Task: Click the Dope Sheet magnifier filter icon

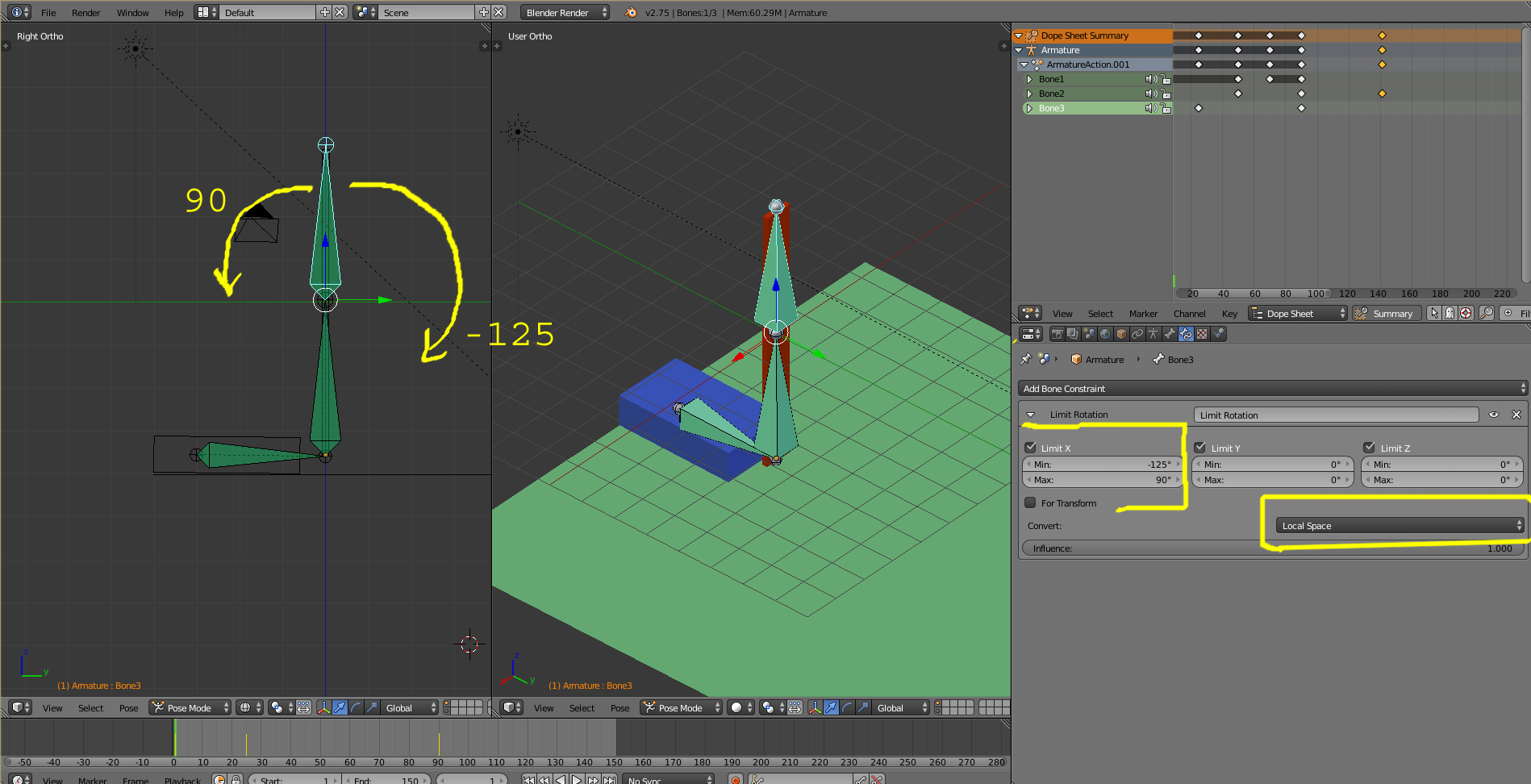Action: point(1486,313)
